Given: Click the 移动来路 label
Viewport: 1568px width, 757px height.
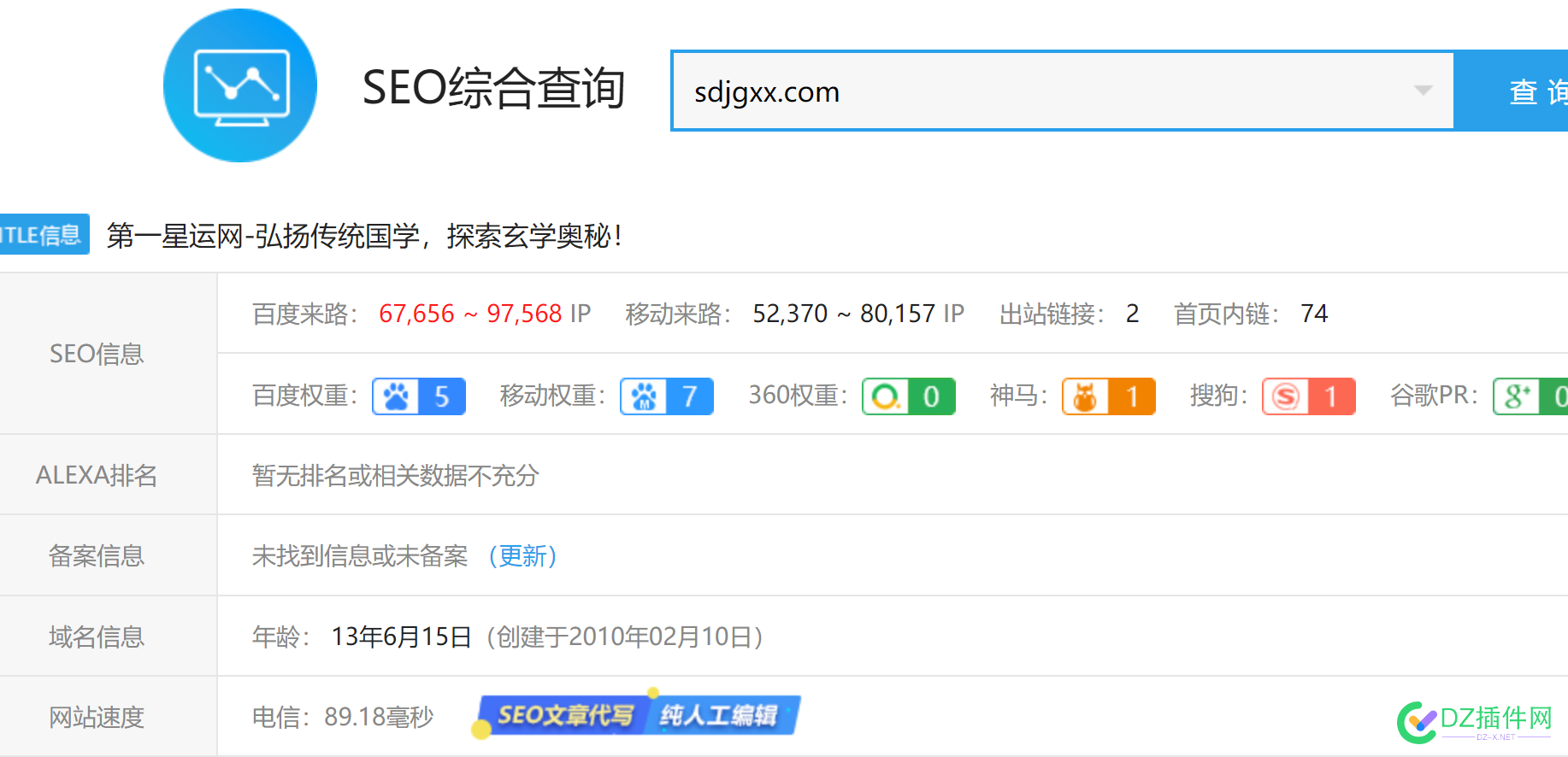Looking at the screenshot, I should tap(679, 314).
